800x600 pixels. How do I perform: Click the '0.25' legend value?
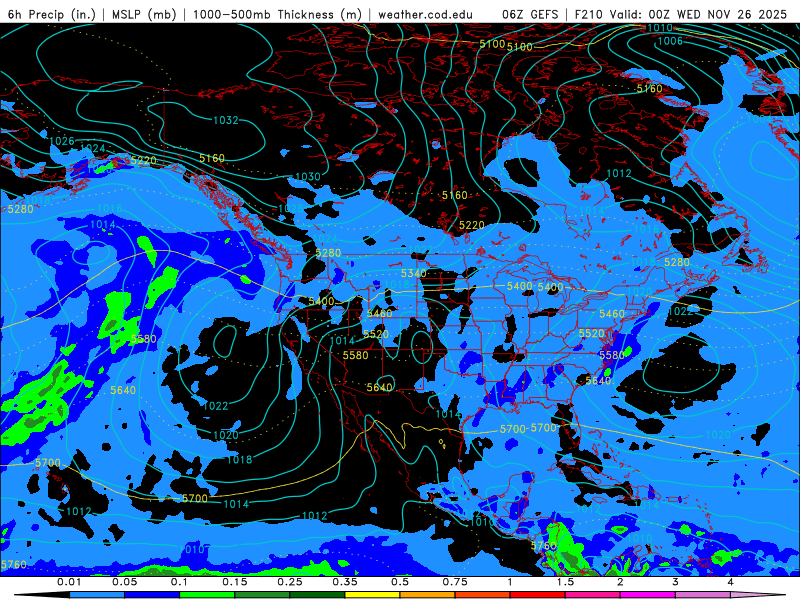click(x=290, y=582)
